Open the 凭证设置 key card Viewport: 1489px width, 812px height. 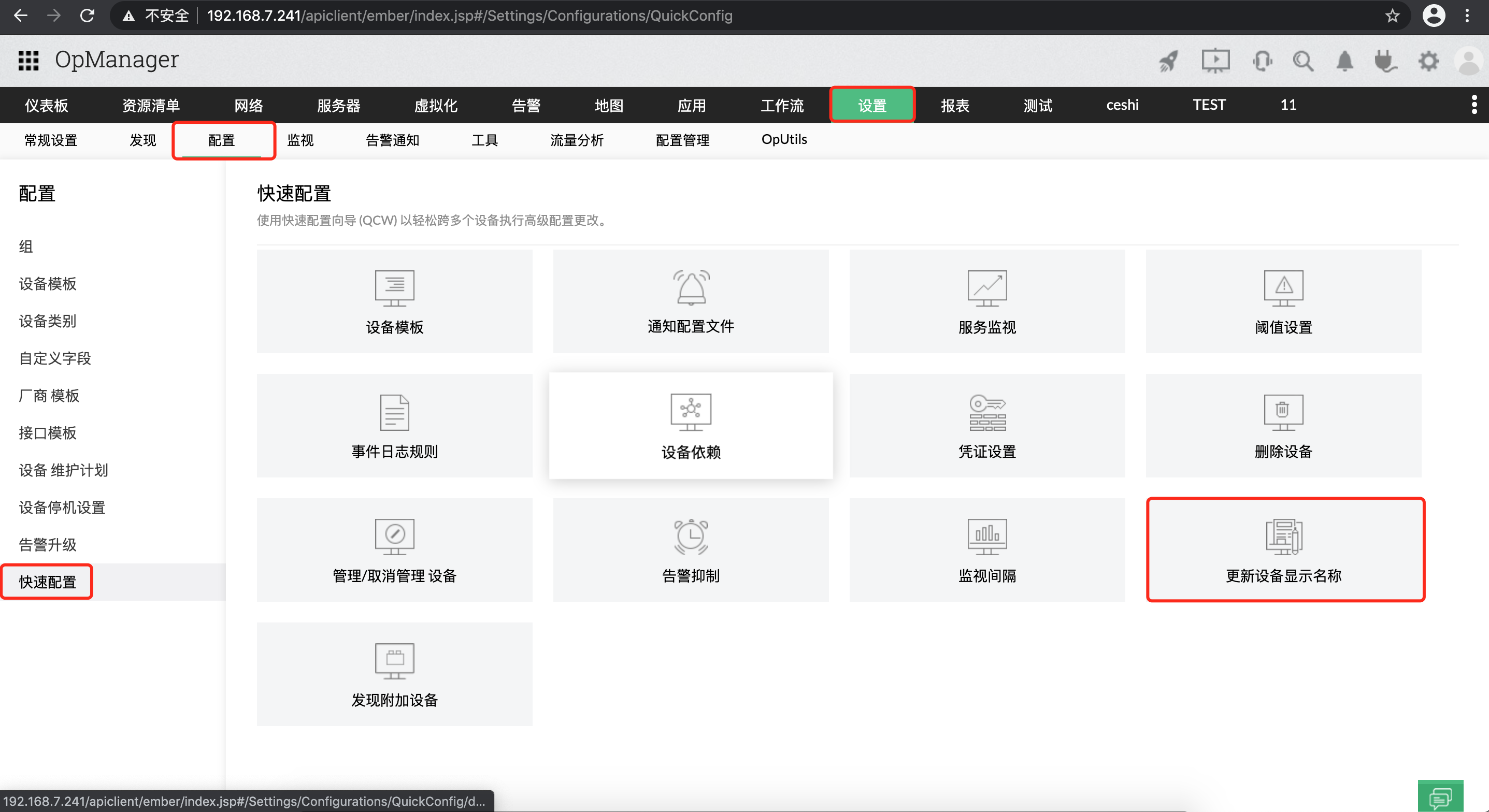pos(986,425)
